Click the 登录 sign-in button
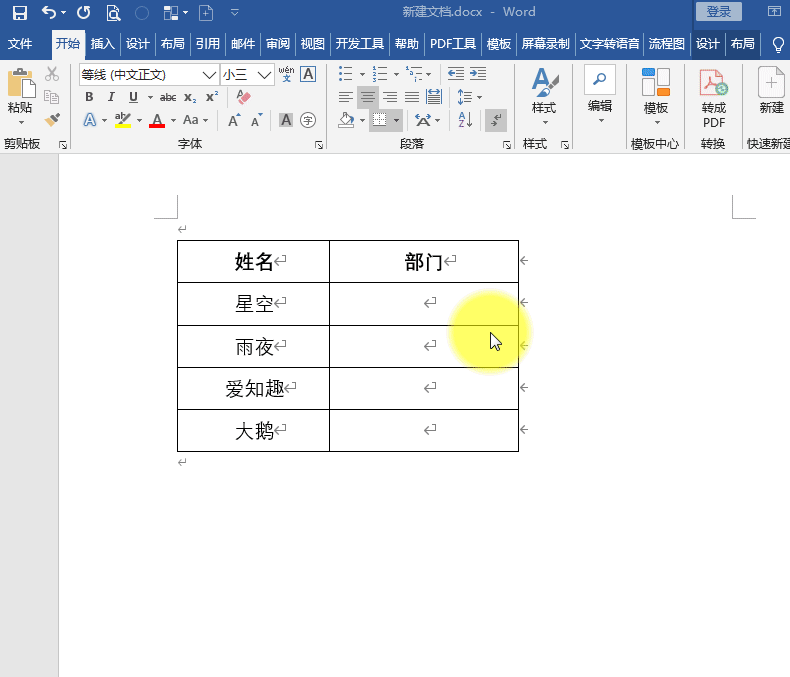This screenshot has width=790, height=677. [718, 12]
